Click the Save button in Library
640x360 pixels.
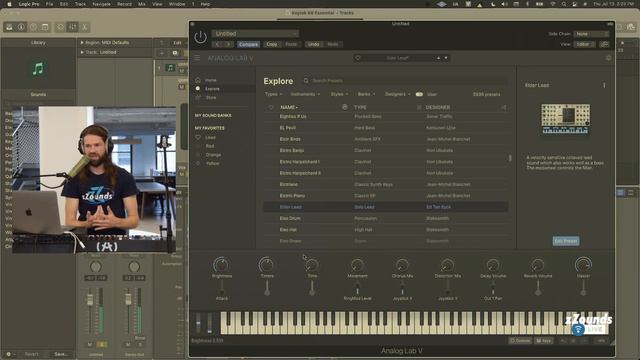(x=60, y=354)
